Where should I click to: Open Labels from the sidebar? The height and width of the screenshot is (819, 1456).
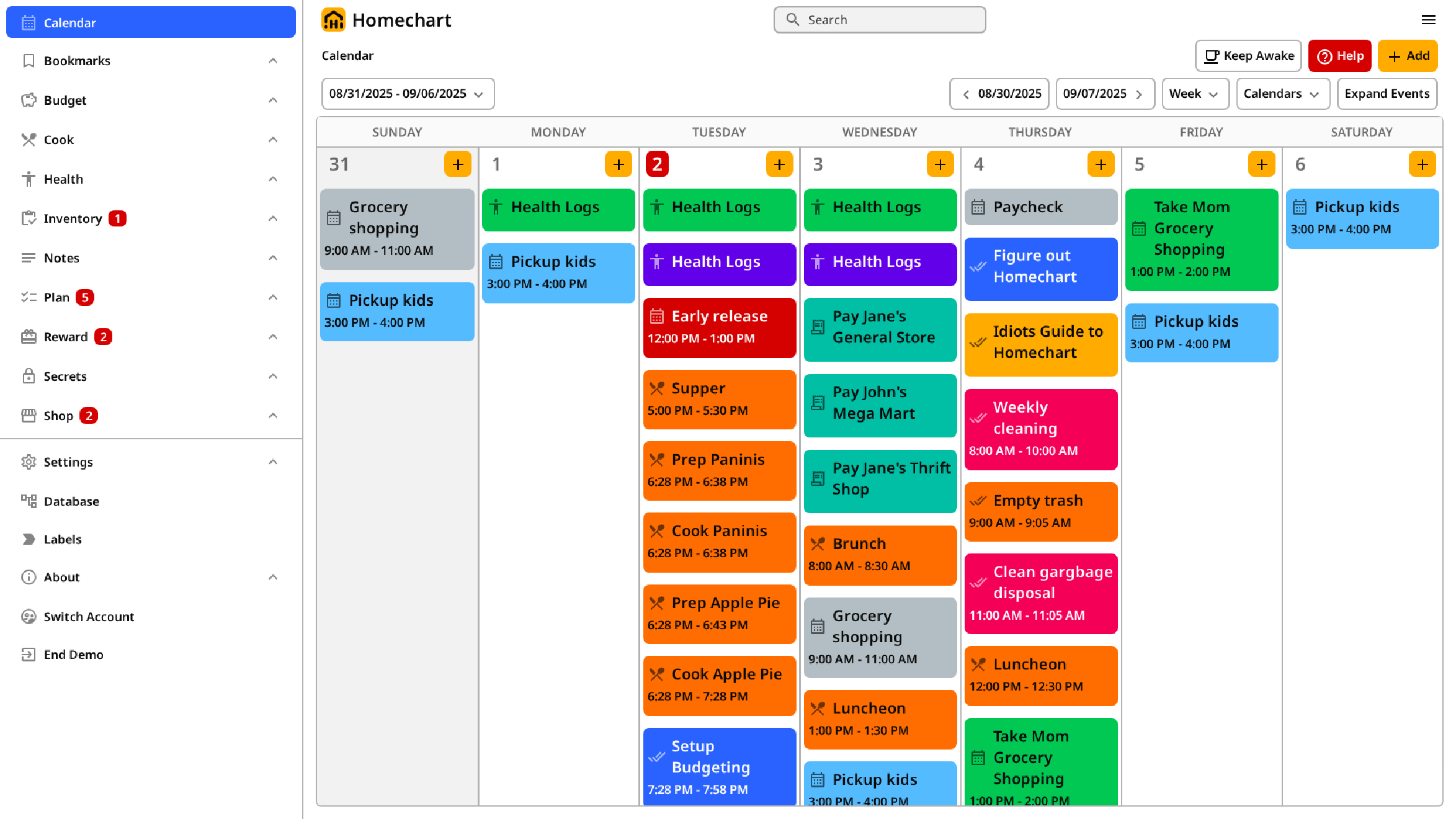click(x=63, y=539)
